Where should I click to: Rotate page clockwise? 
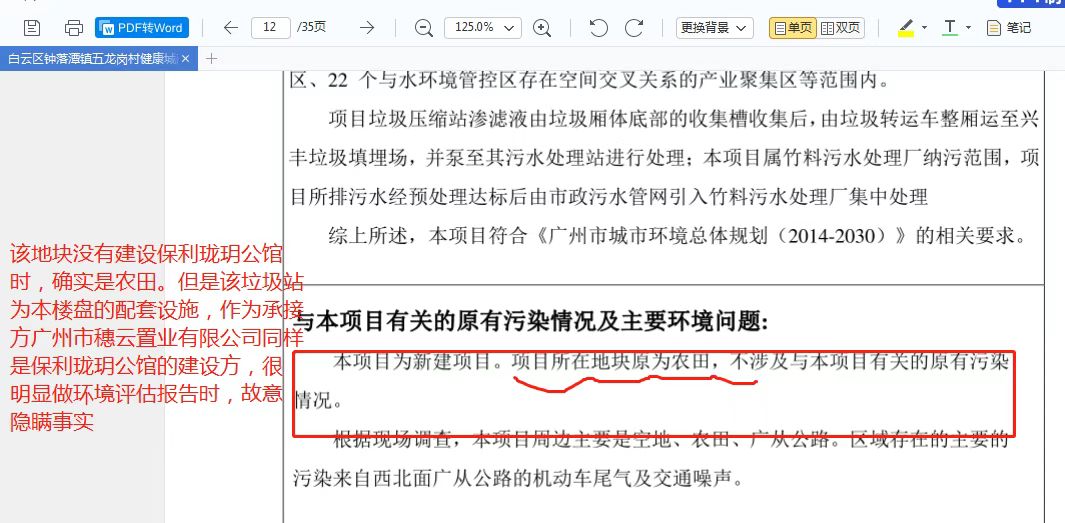[x=634, y=28]
